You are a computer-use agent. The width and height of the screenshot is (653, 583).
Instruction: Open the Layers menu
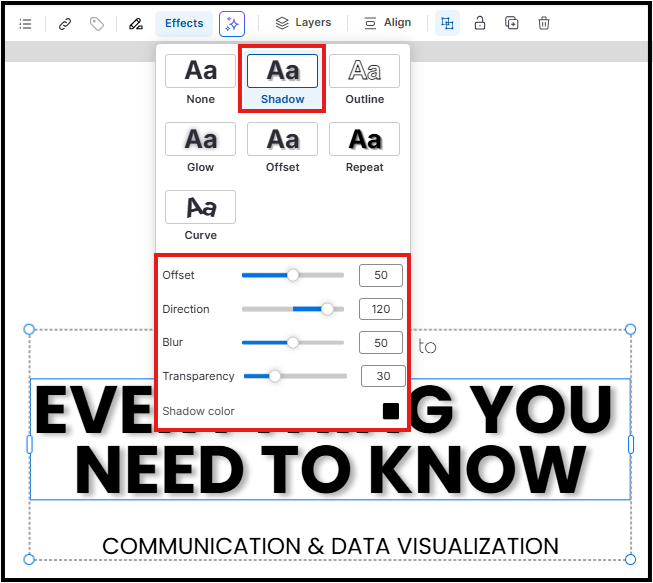tap(303, 23)
